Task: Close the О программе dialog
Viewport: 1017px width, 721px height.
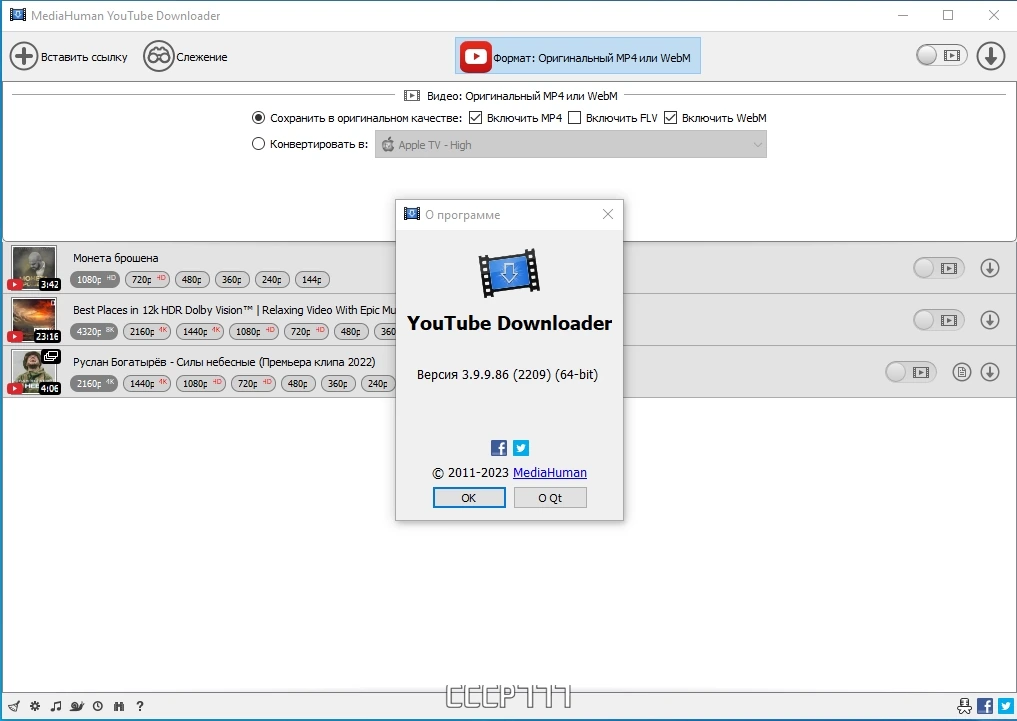Action: 608,214
